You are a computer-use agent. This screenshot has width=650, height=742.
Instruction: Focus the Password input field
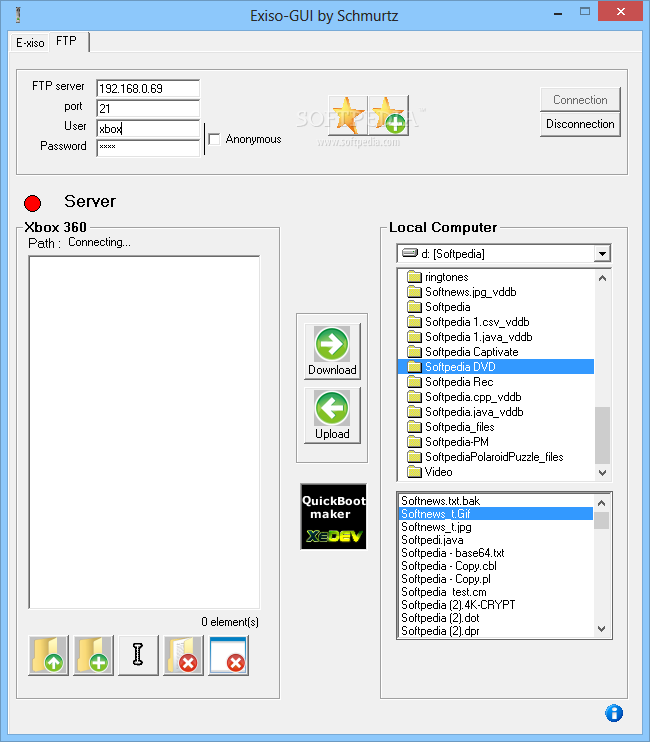(x=148, y=148)
